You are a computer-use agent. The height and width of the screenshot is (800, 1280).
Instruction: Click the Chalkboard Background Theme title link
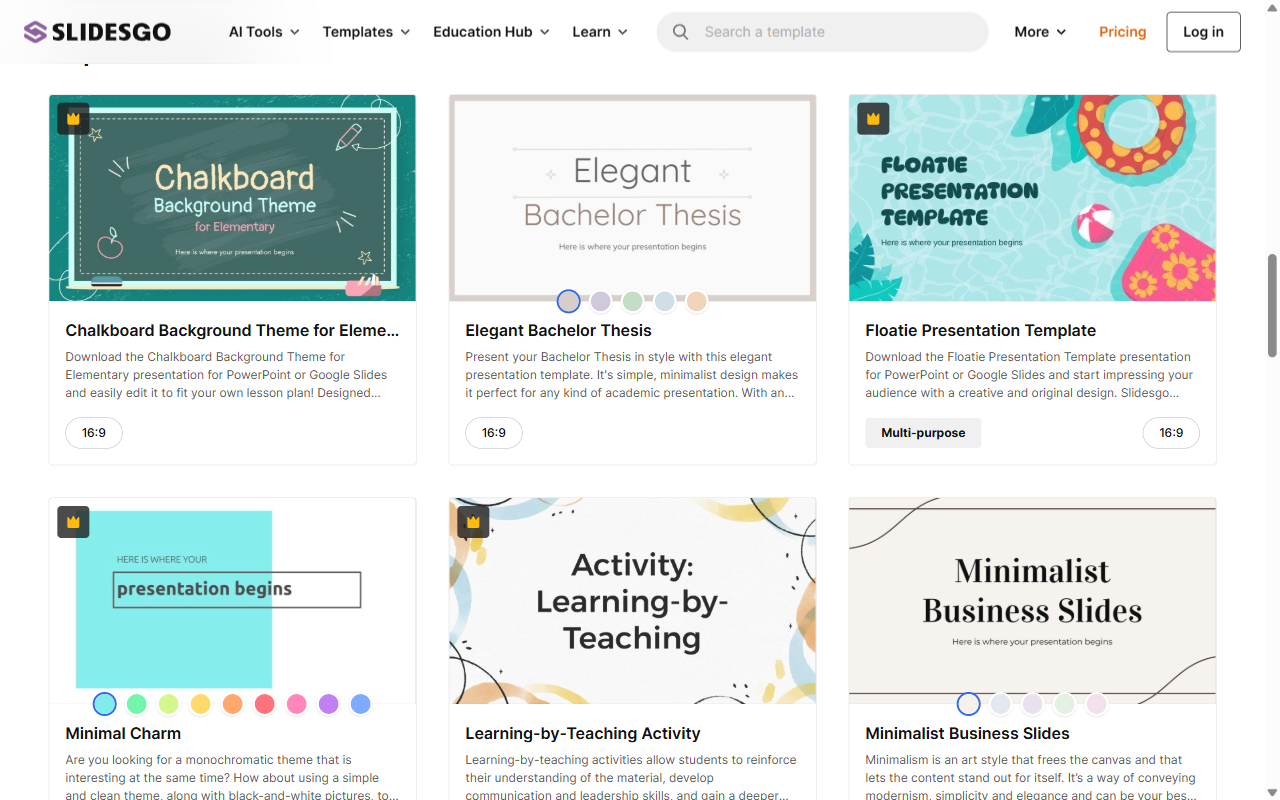pos(232,330)
